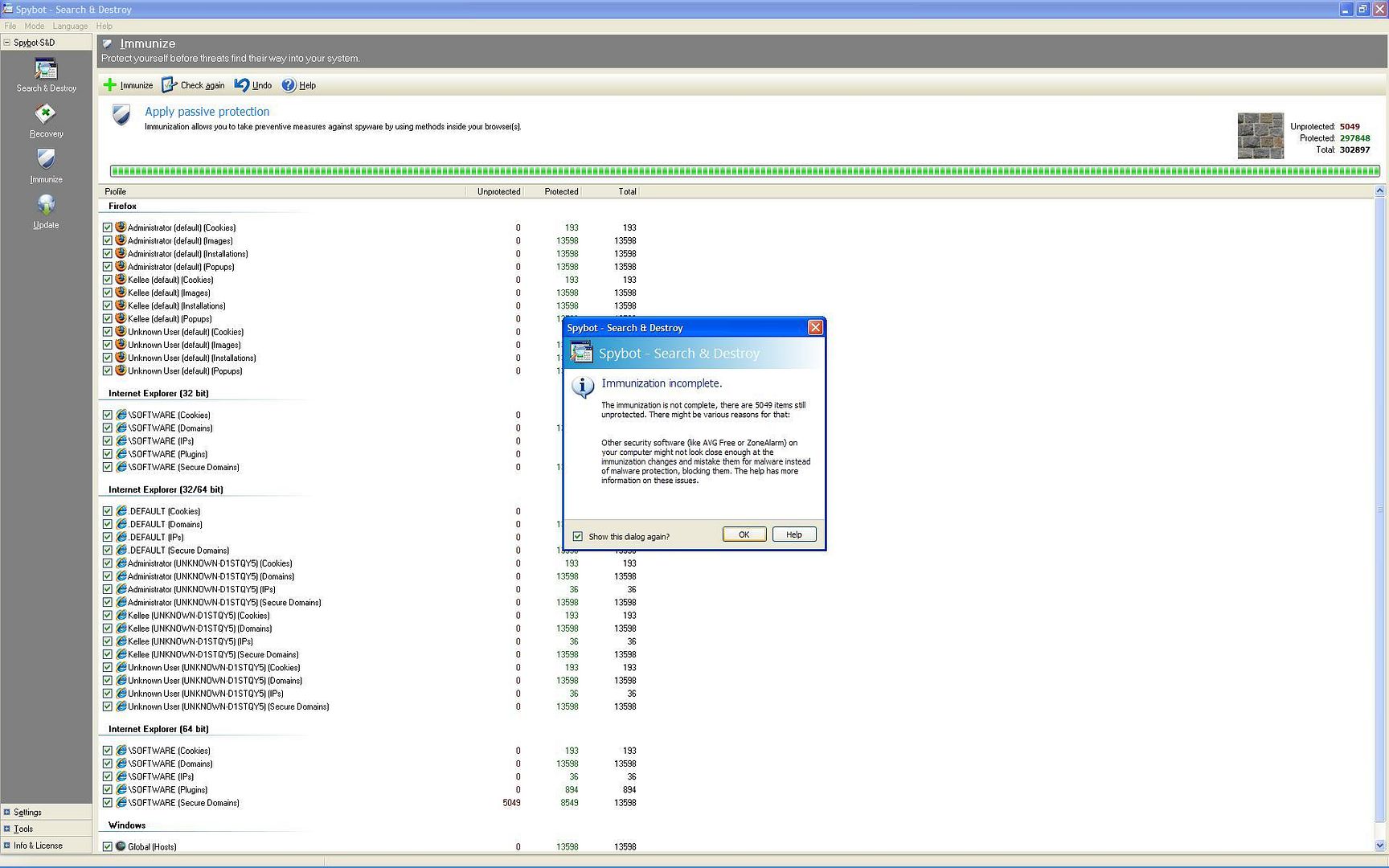Uncheck Kellee (UNKNOWN-D1STQY5) (Cookies) checkbox

pyautogui.click(x=108, y=616)
